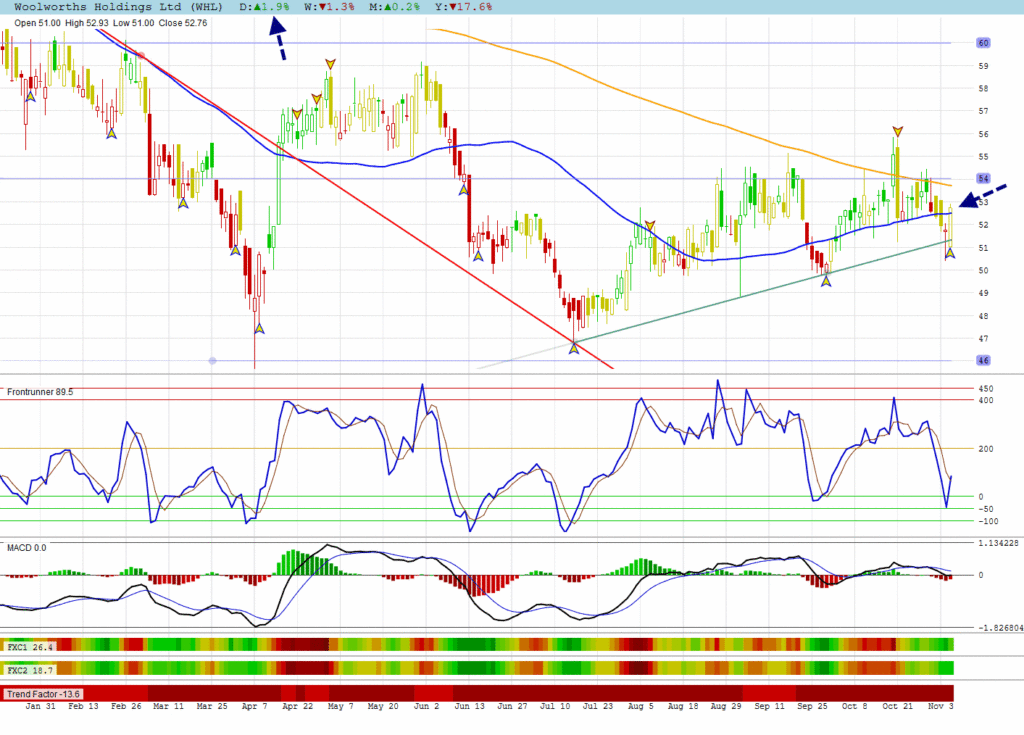1024x735 pixels.
Task: Click the FXC1 26.4 heatmap label
Action: pos(30,646)
